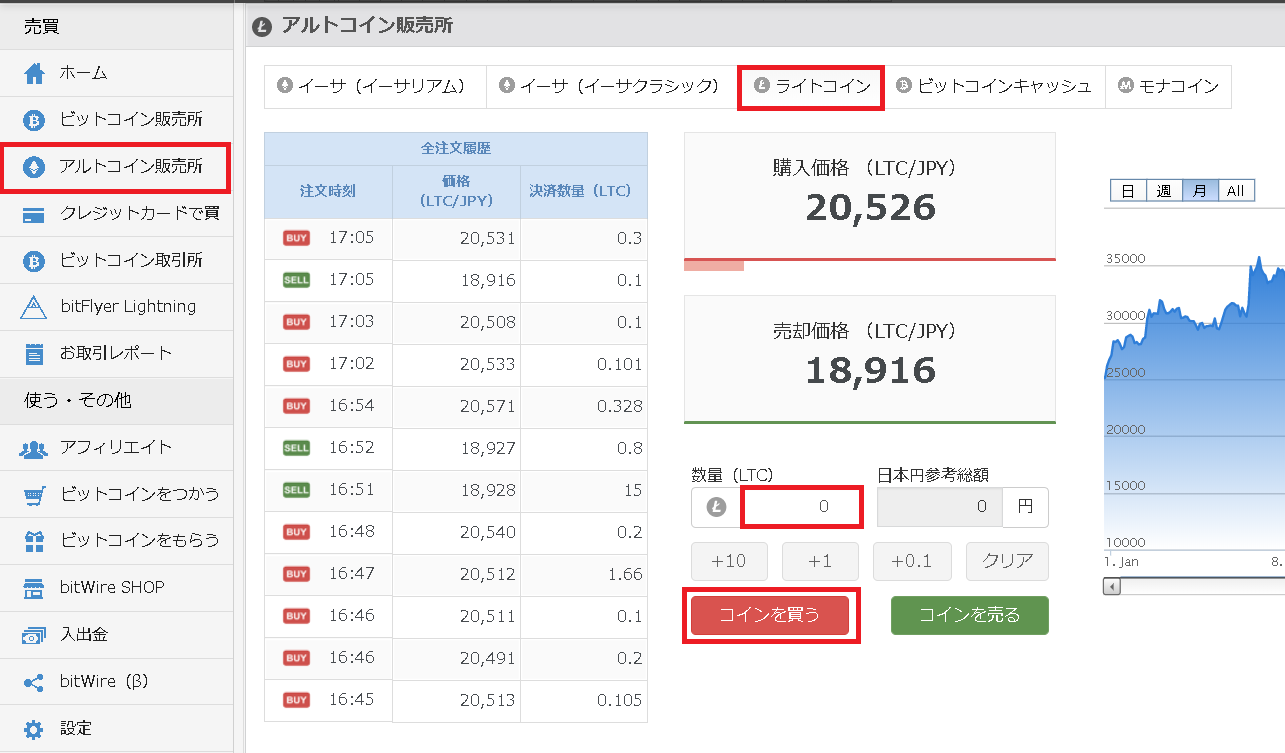
Task: Open ホーム in the sidebar
Action: [116, 73]
